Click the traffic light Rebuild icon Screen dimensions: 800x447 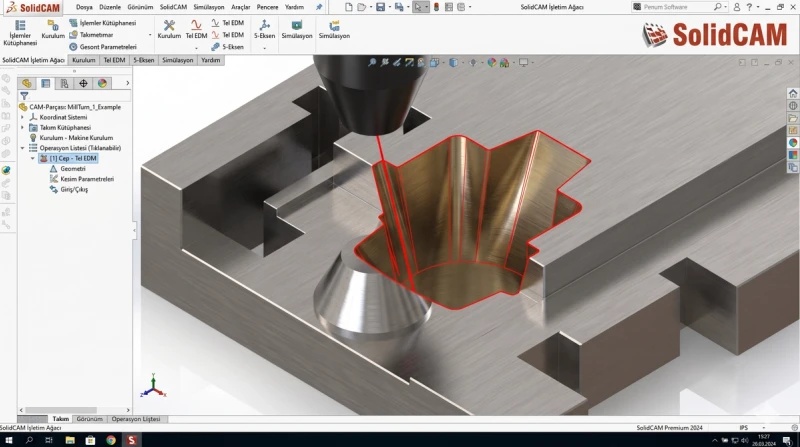click(436, 7)
